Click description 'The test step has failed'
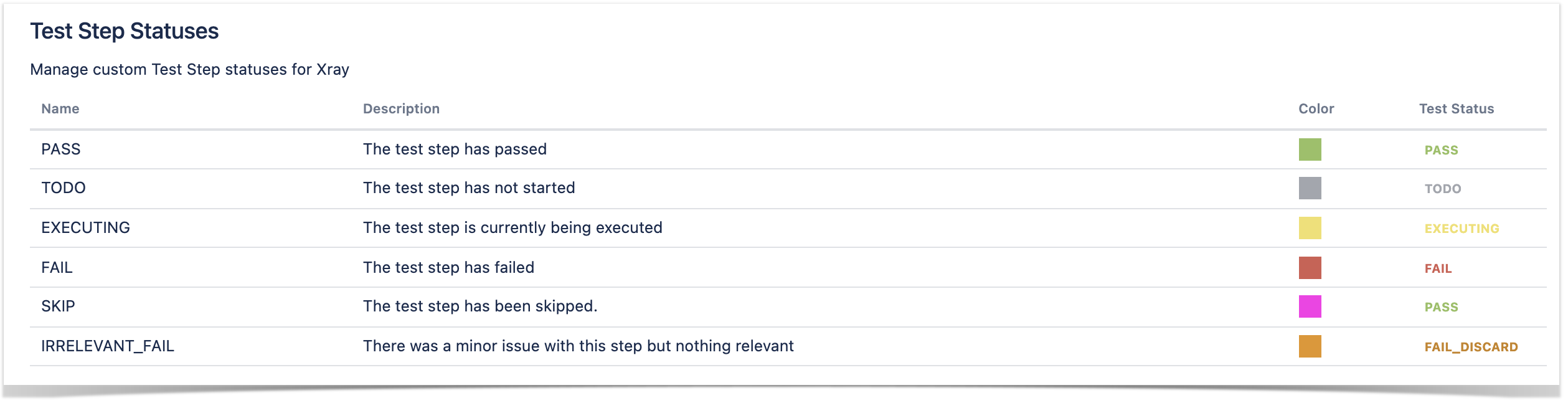The image size is (1568, 403). (x=448, y=267)
